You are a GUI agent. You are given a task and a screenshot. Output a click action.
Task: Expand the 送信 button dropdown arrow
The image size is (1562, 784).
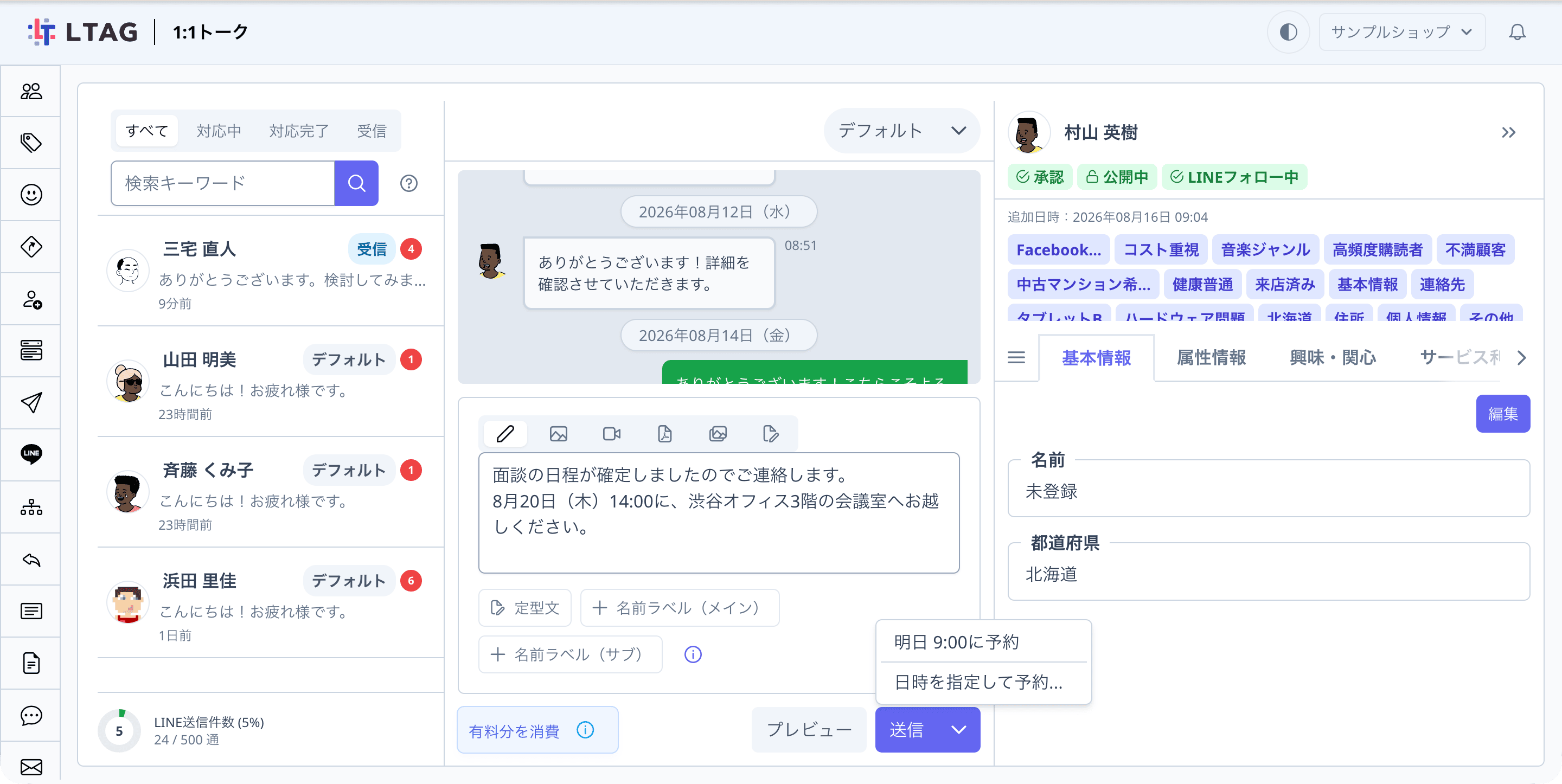tap(959, 729)
